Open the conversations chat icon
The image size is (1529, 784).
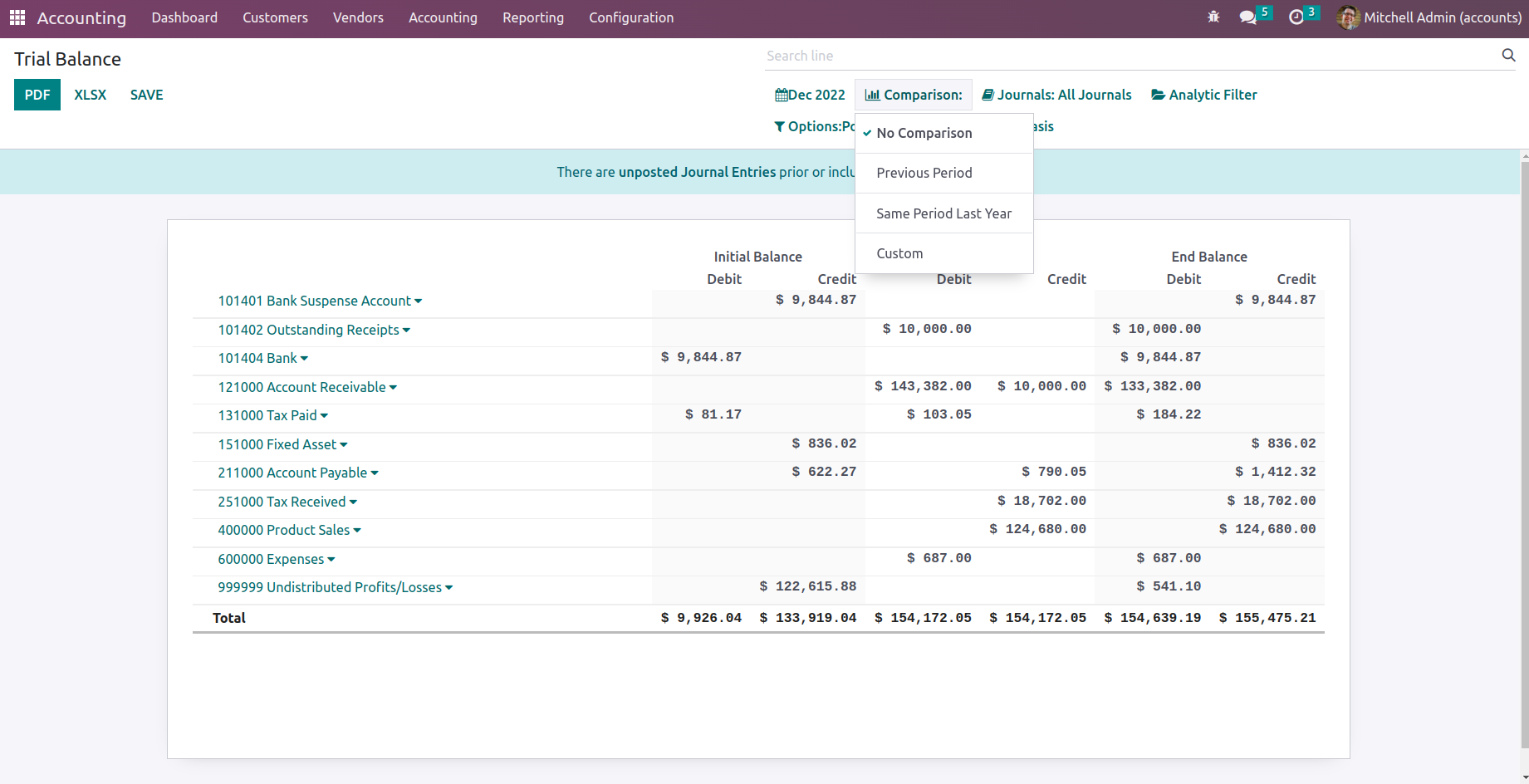(x=1247, y=17)
